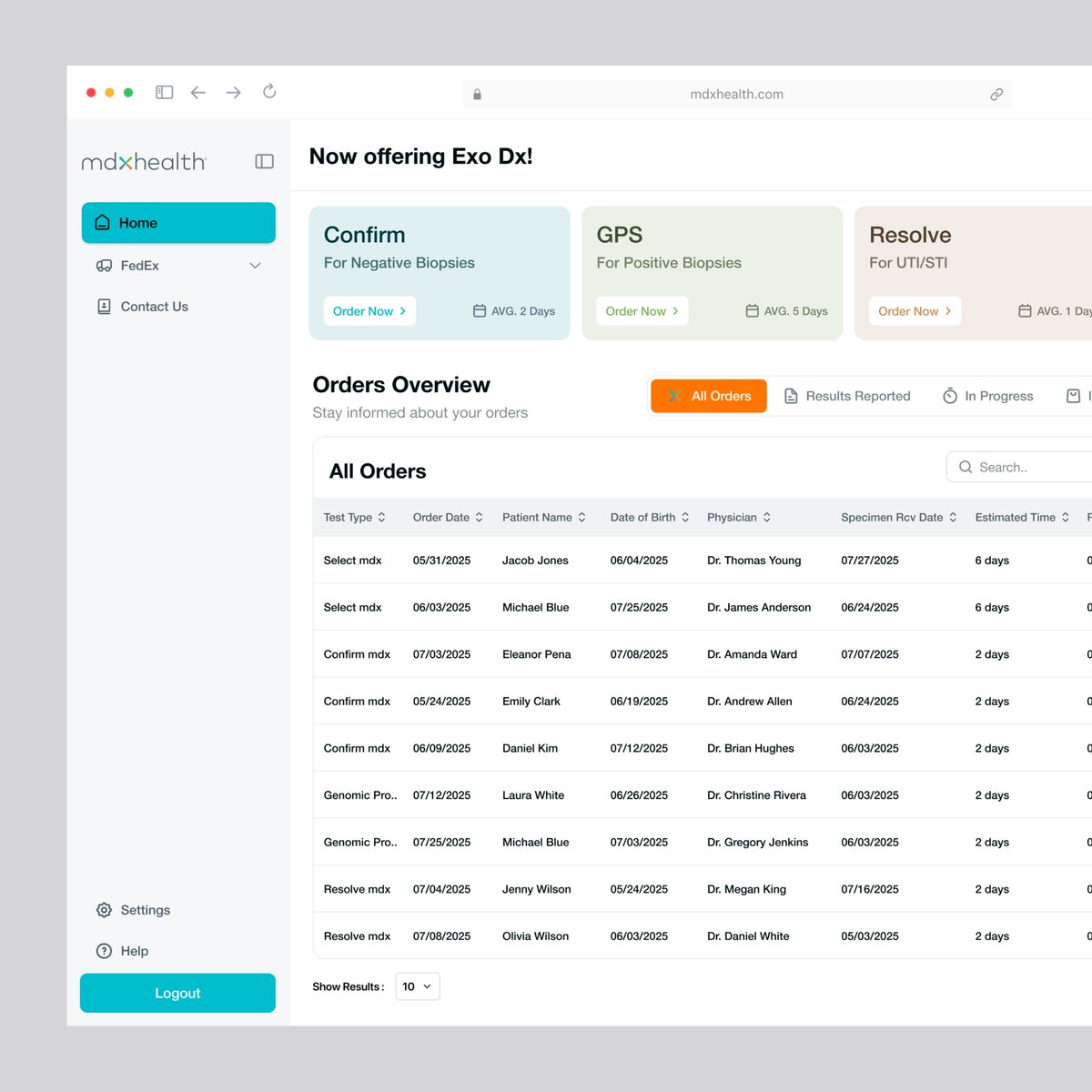Viewport: 1092px width, 1092px height.
Task: Click AVG. 2 Days label on Confirm
Action: [523, 311]
